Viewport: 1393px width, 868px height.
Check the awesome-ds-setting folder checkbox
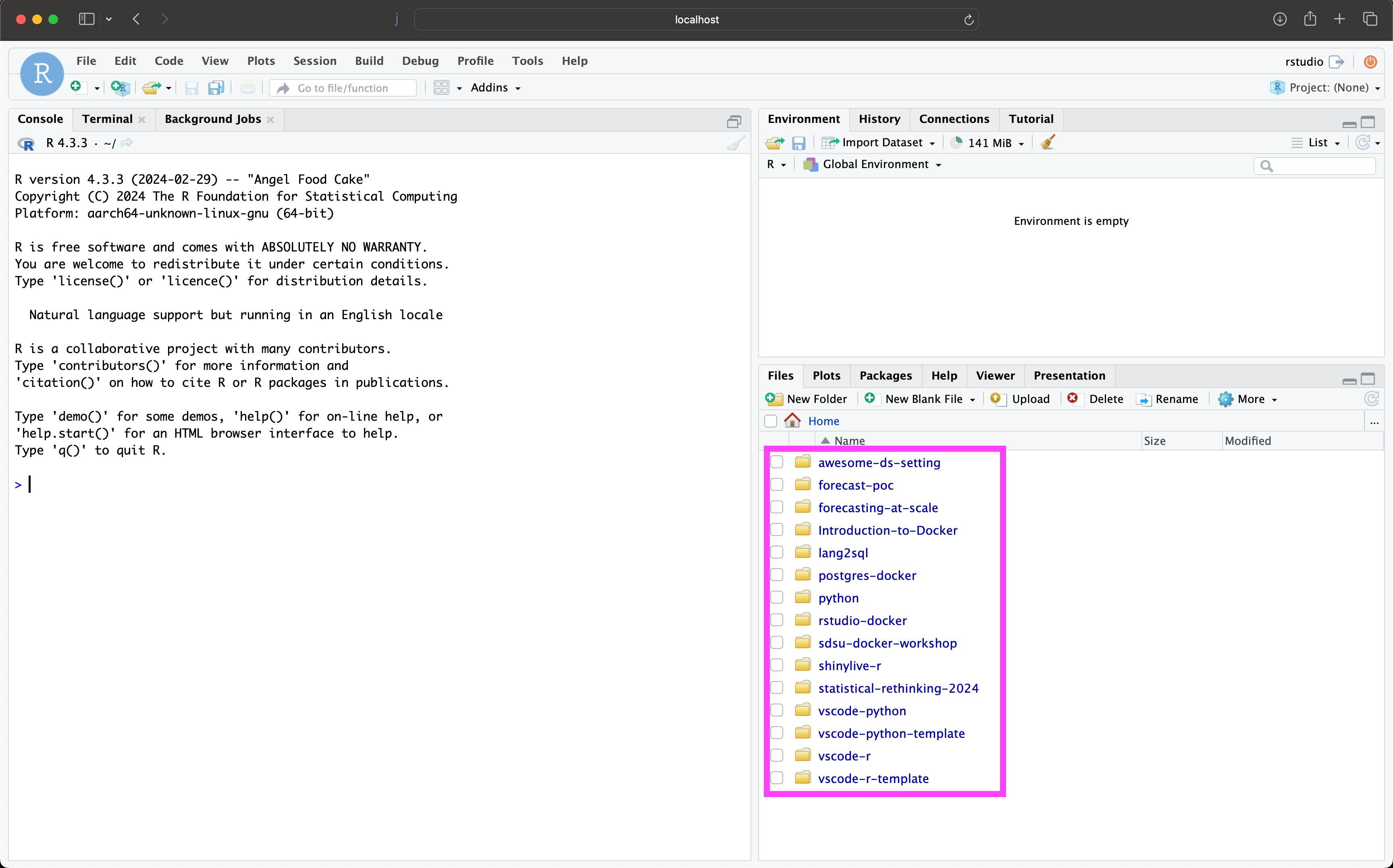777,462
